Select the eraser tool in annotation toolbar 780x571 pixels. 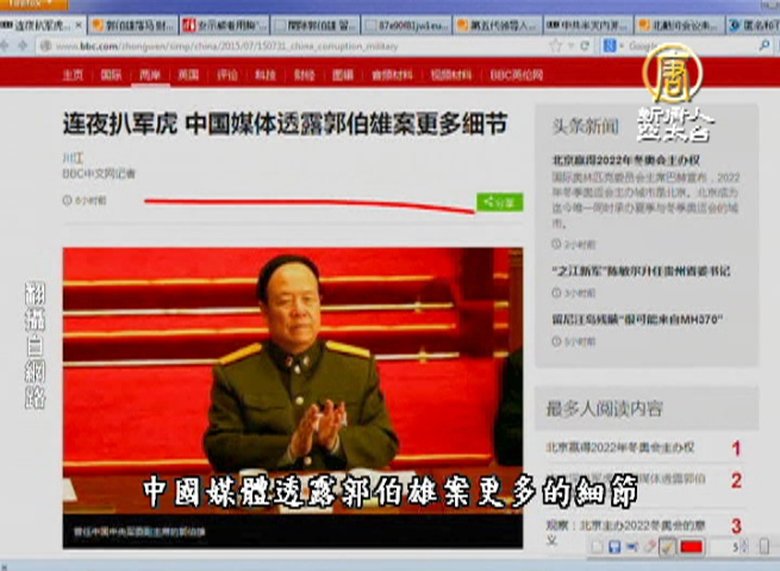click(x=650, y=547)
